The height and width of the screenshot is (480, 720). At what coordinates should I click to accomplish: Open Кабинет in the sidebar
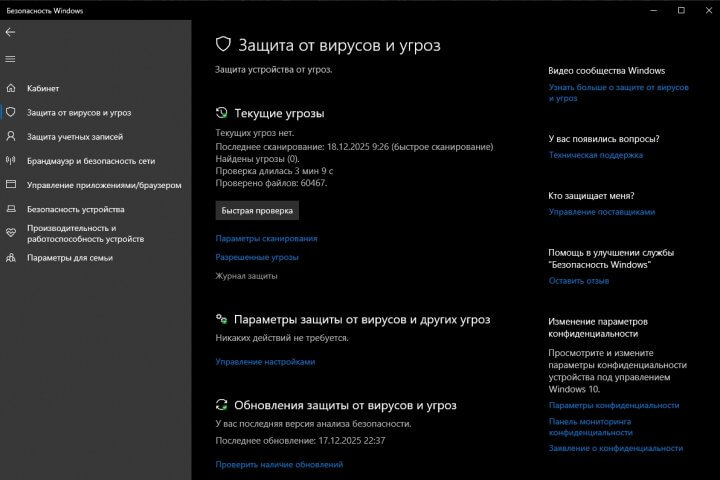(x=43, y=88)
